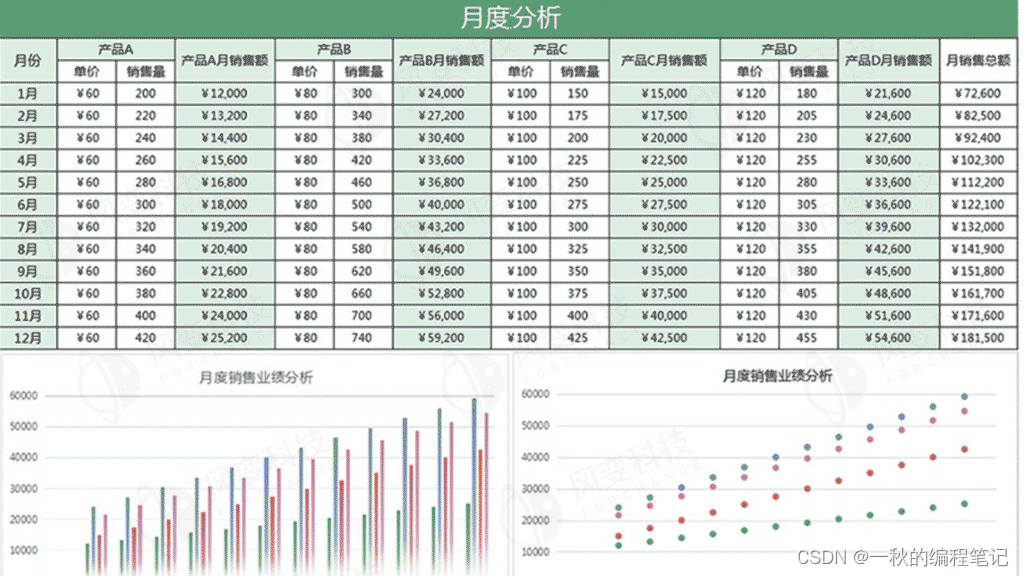Image resolution: width=1024 pixels, height=576 pixels.
Task: Click the ¥48,600 cell in 10月 row
Action: tap(888, 293)
